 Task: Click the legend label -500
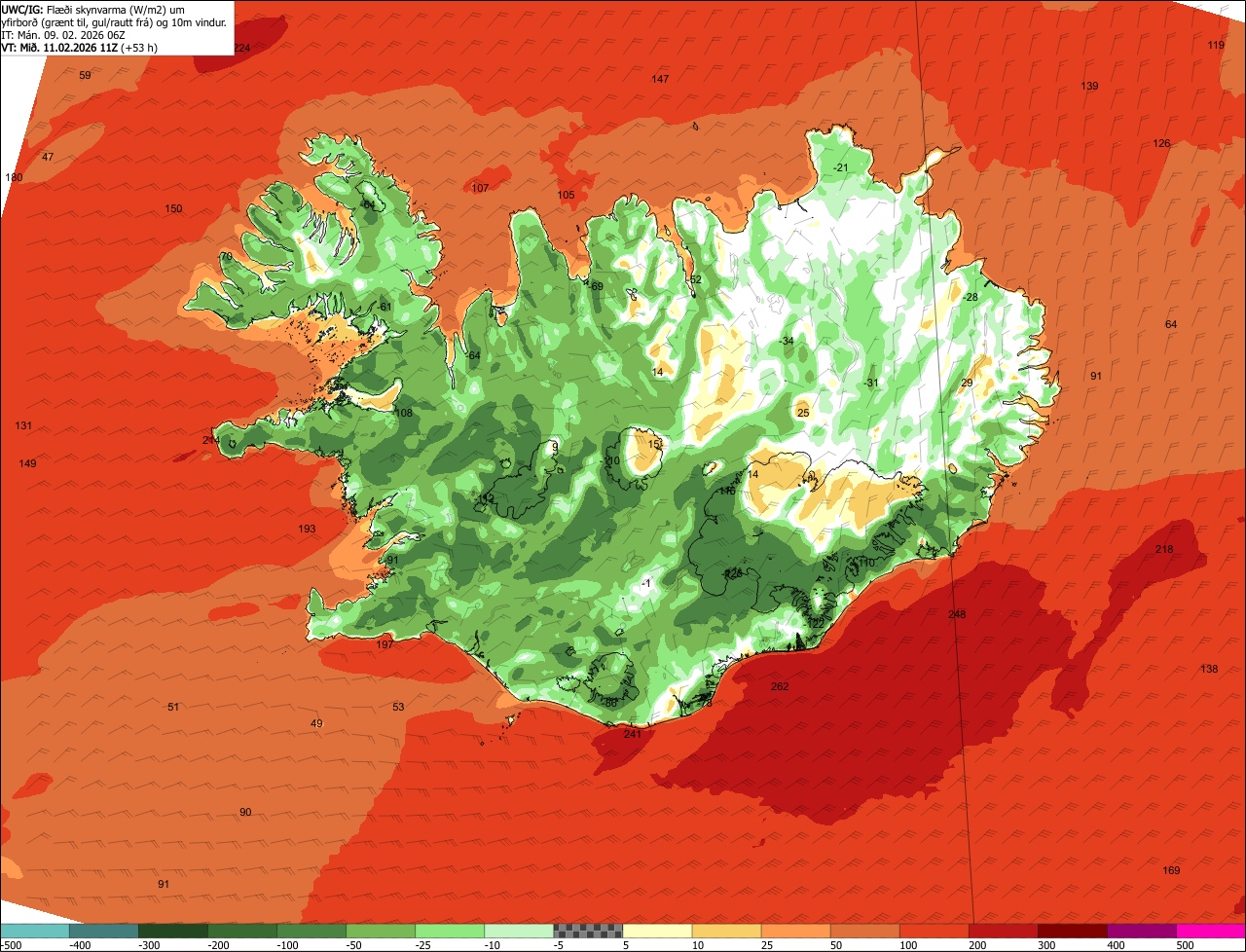(12, 945)
